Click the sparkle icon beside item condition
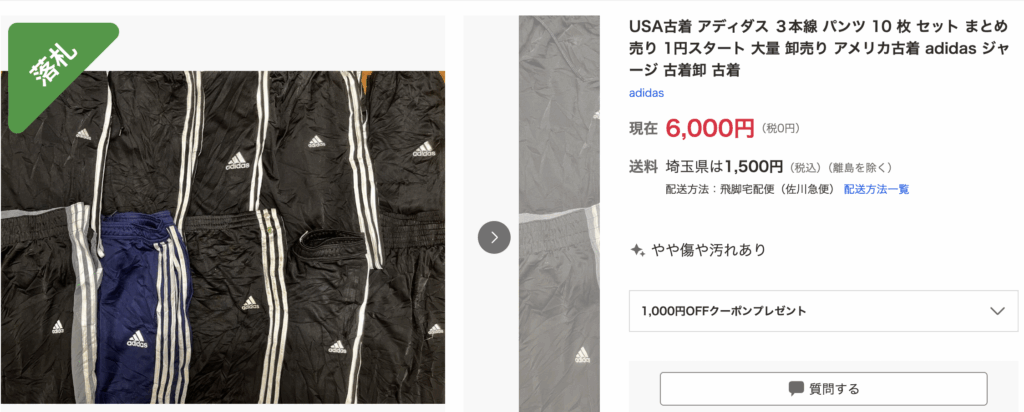Image resolution: width=1024 pixels, height=412 pixels. 637,250
